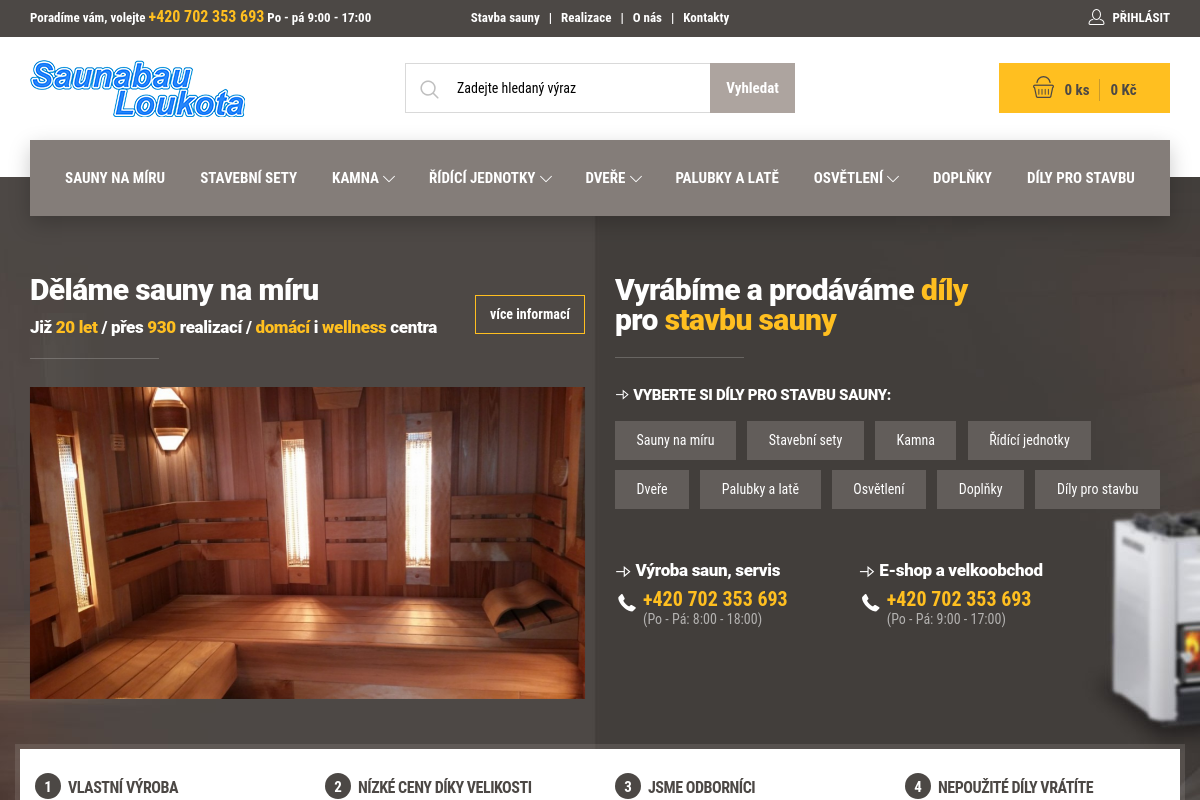Click the user icon beside Přihlásit
1200x800 pixels.
point(1096,17)
